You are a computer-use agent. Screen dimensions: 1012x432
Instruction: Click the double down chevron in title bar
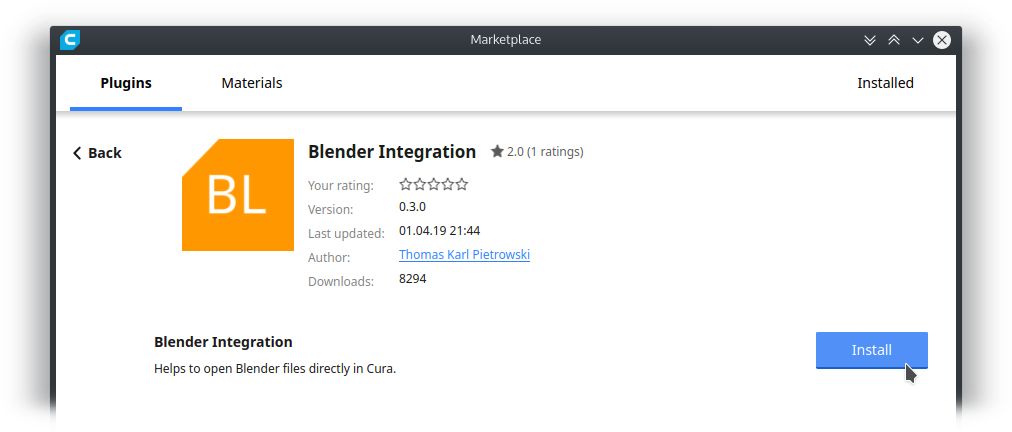(870, 40)
